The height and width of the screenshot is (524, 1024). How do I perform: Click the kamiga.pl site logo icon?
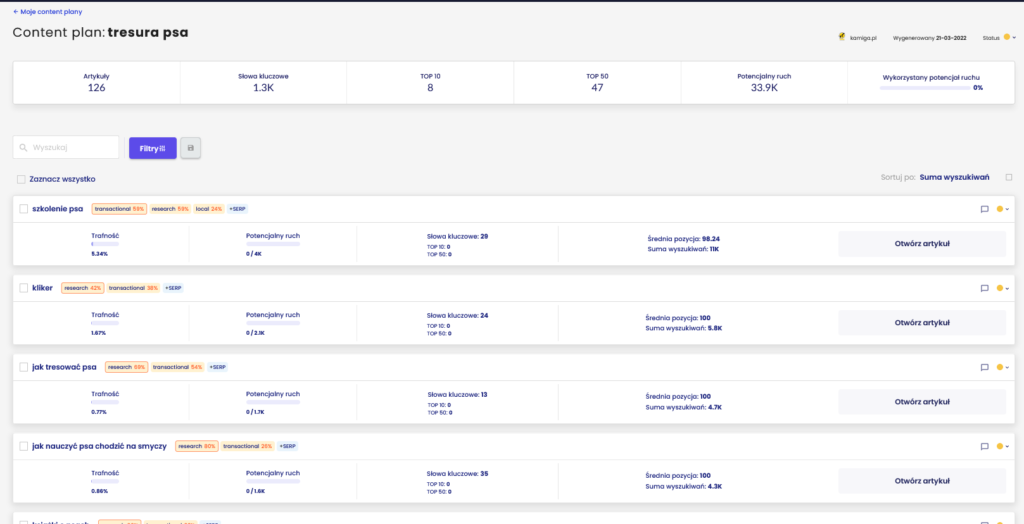842,37
